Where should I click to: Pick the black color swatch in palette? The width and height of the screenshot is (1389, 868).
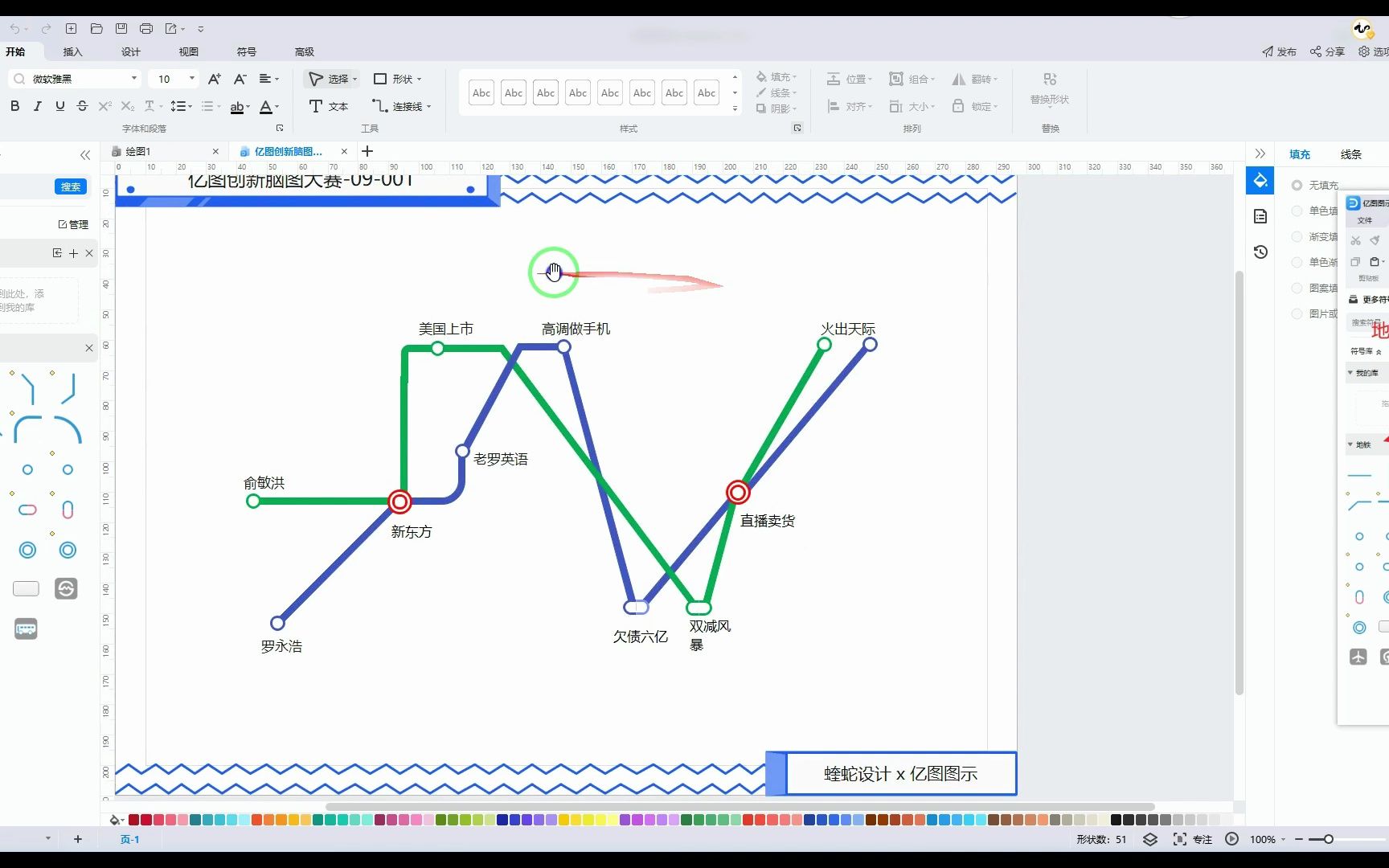tap(1116, 820)
